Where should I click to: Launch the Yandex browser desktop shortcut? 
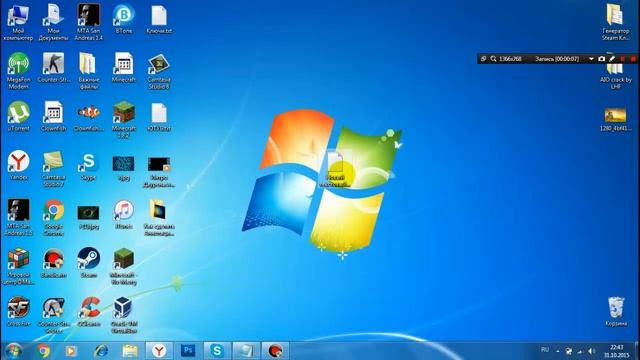[x=18, y=165]
